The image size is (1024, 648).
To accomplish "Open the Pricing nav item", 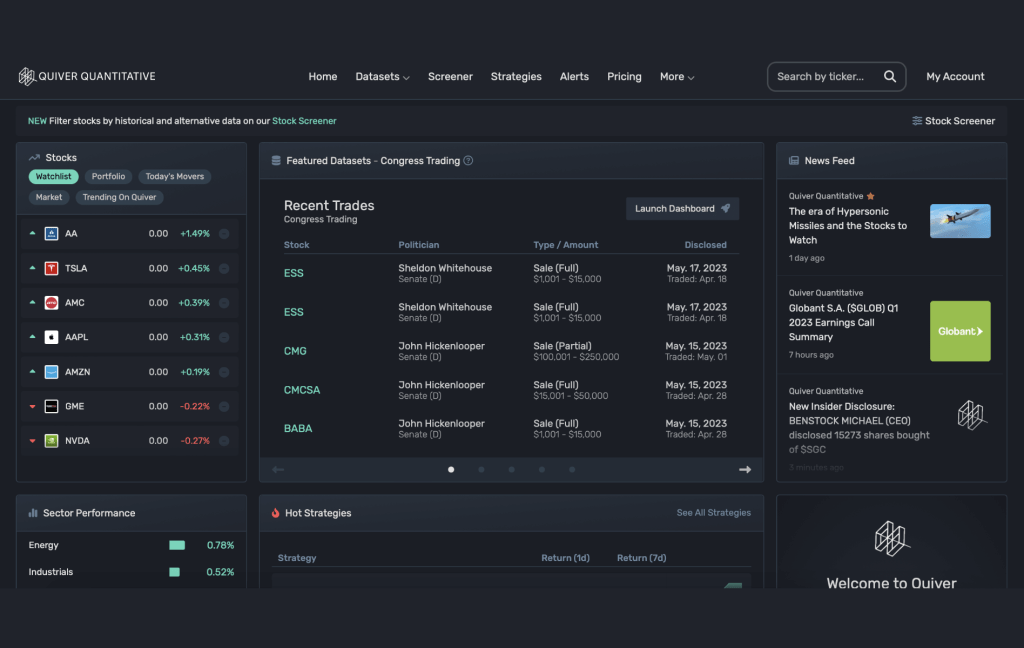I will click(x=624, y=76).
